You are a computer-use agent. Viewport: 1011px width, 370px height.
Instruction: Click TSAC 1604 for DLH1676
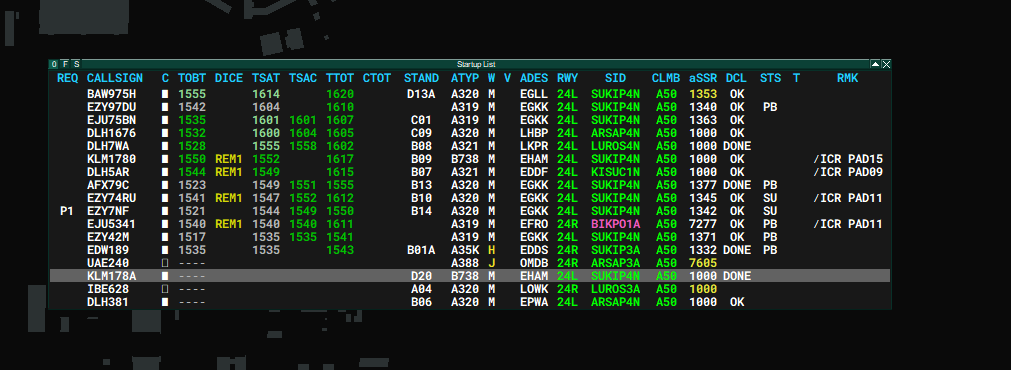pyautogui.click(x=303, y=133)
